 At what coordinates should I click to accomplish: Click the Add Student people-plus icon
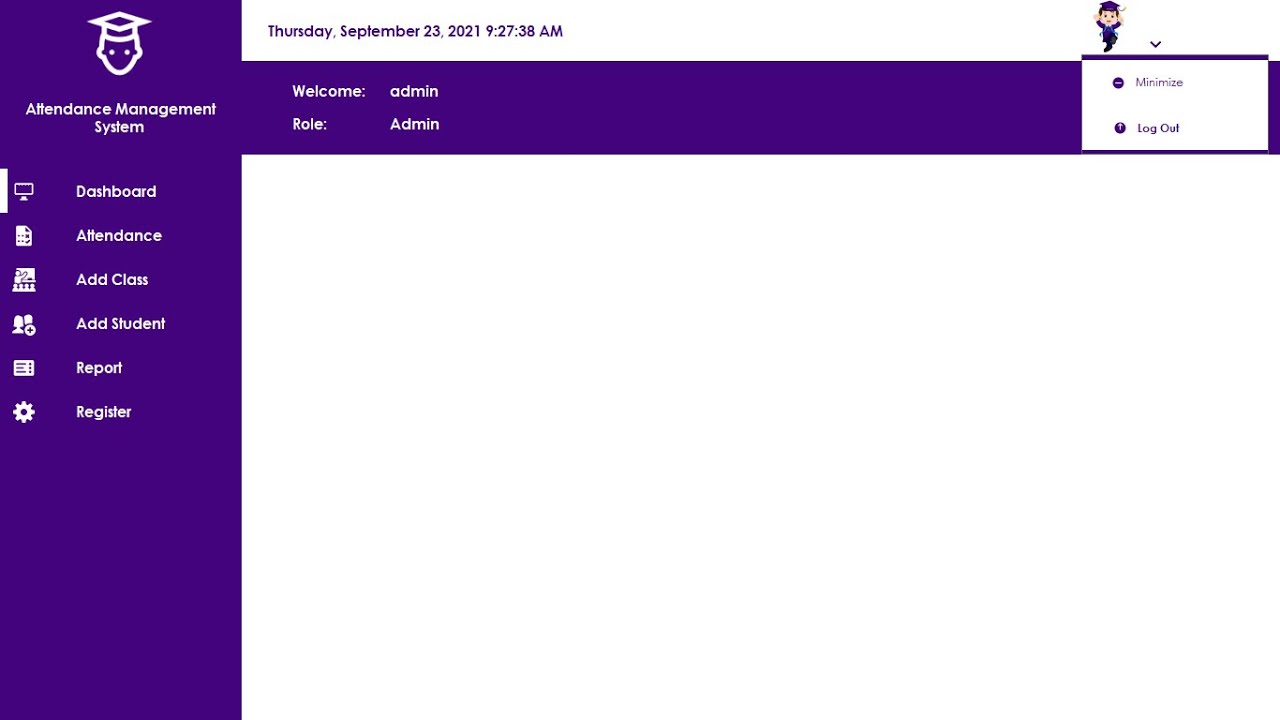tap(24, 324)
